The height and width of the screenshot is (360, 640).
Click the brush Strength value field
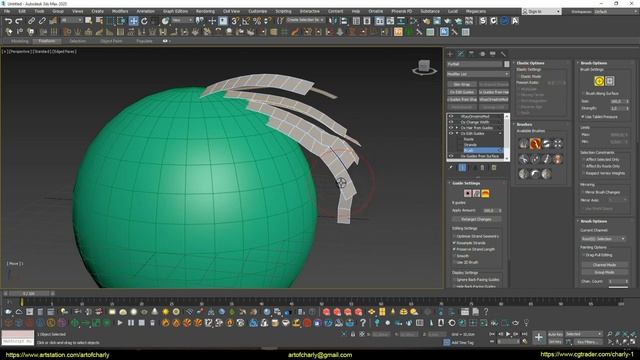click(616, 108)
